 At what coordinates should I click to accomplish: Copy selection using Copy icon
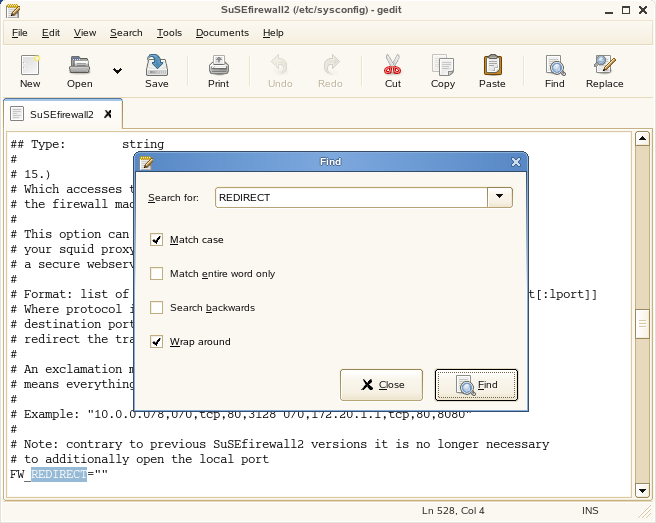pos(443,71)
